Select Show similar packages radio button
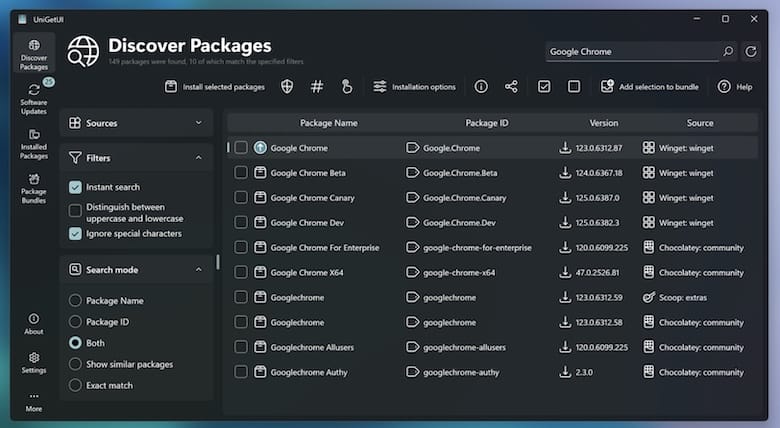 pos(75,364)
